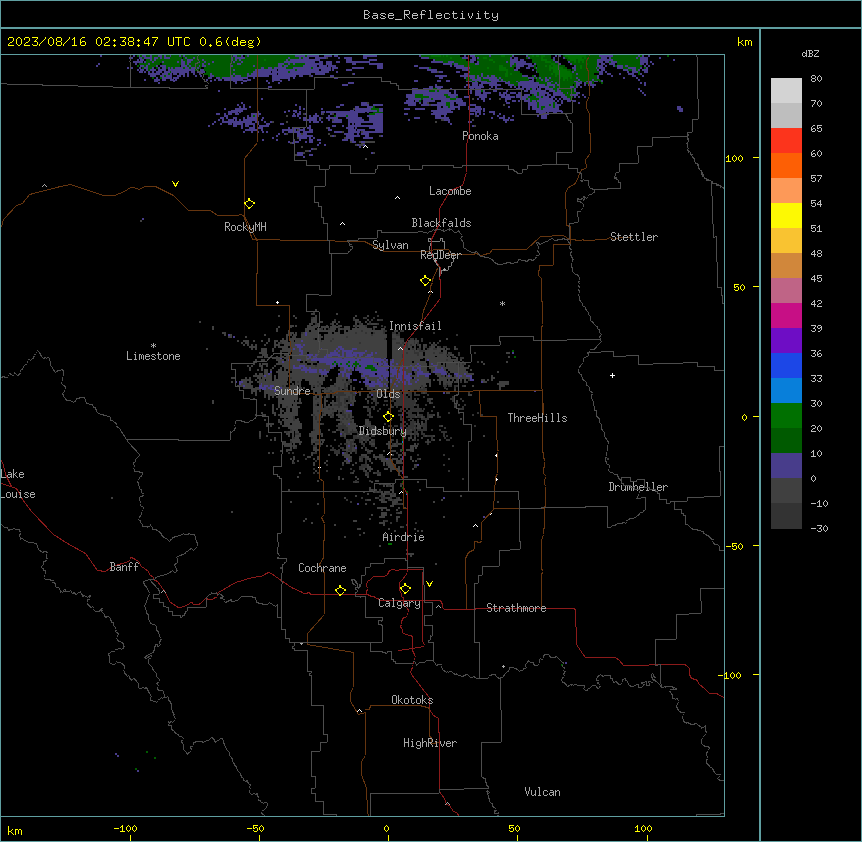
Task: Click the HighRiver town label
Action: [x=430, y=743]
